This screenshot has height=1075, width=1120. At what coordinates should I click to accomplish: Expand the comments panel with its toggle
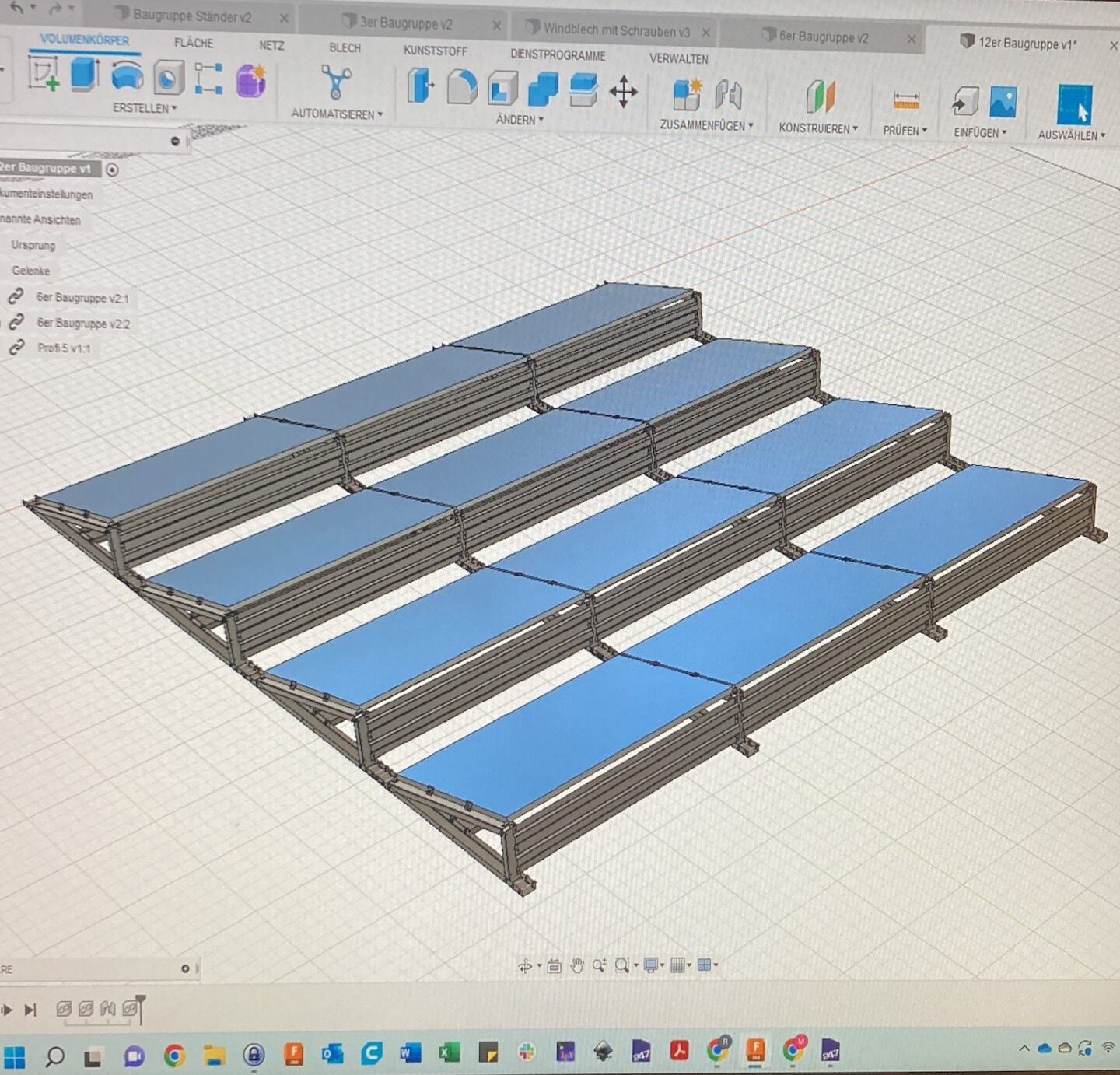(x=185, y=968)
